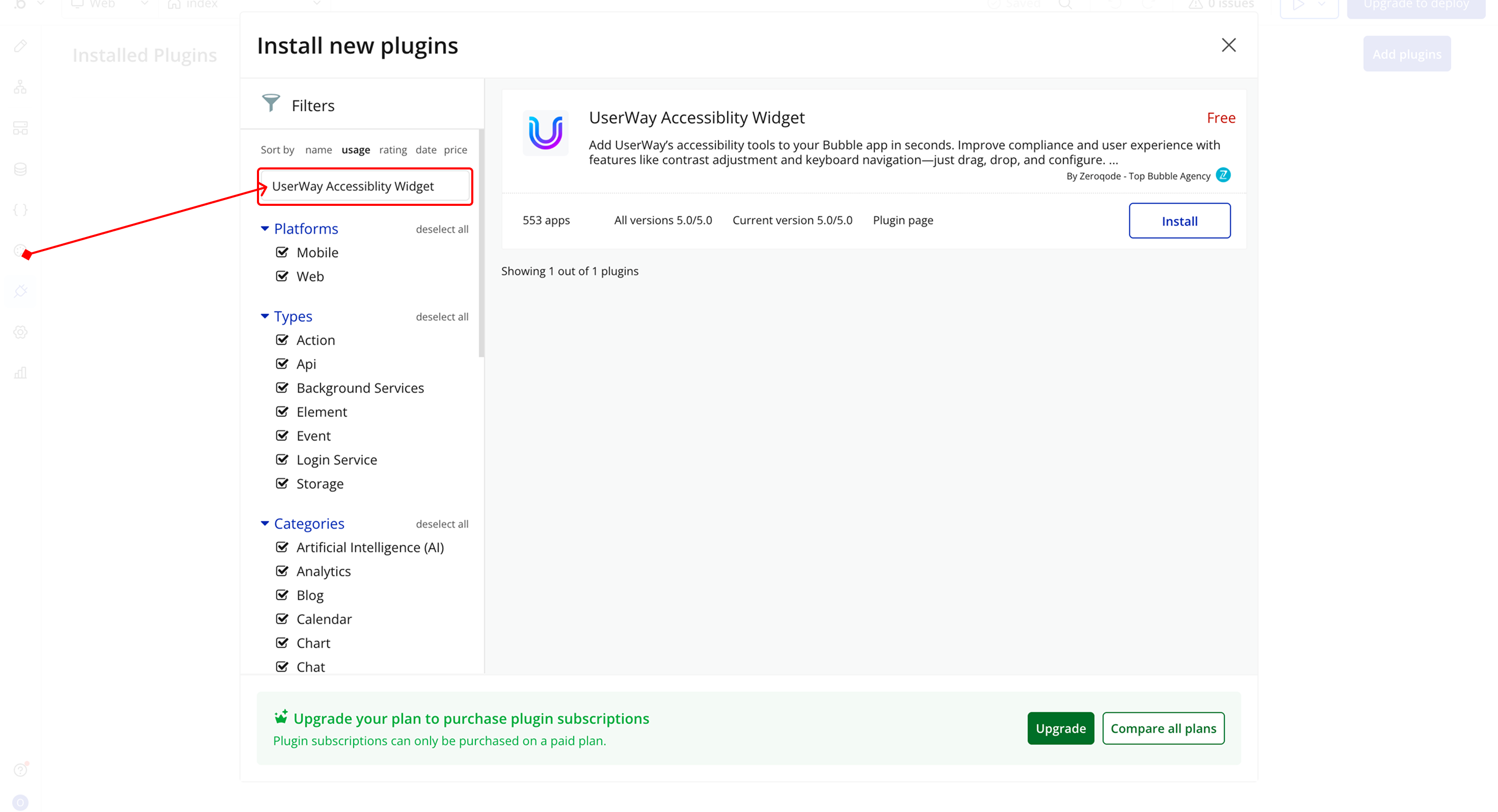Viewport: 1498px width, 812px height.
Task: Click the plugin search input field
Action: click(365, 186)
